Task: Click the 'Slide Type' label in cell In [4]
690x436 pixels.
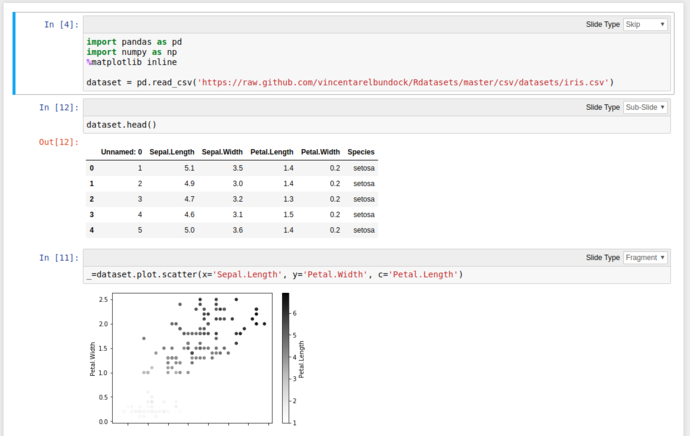Action: click(602, 24)
